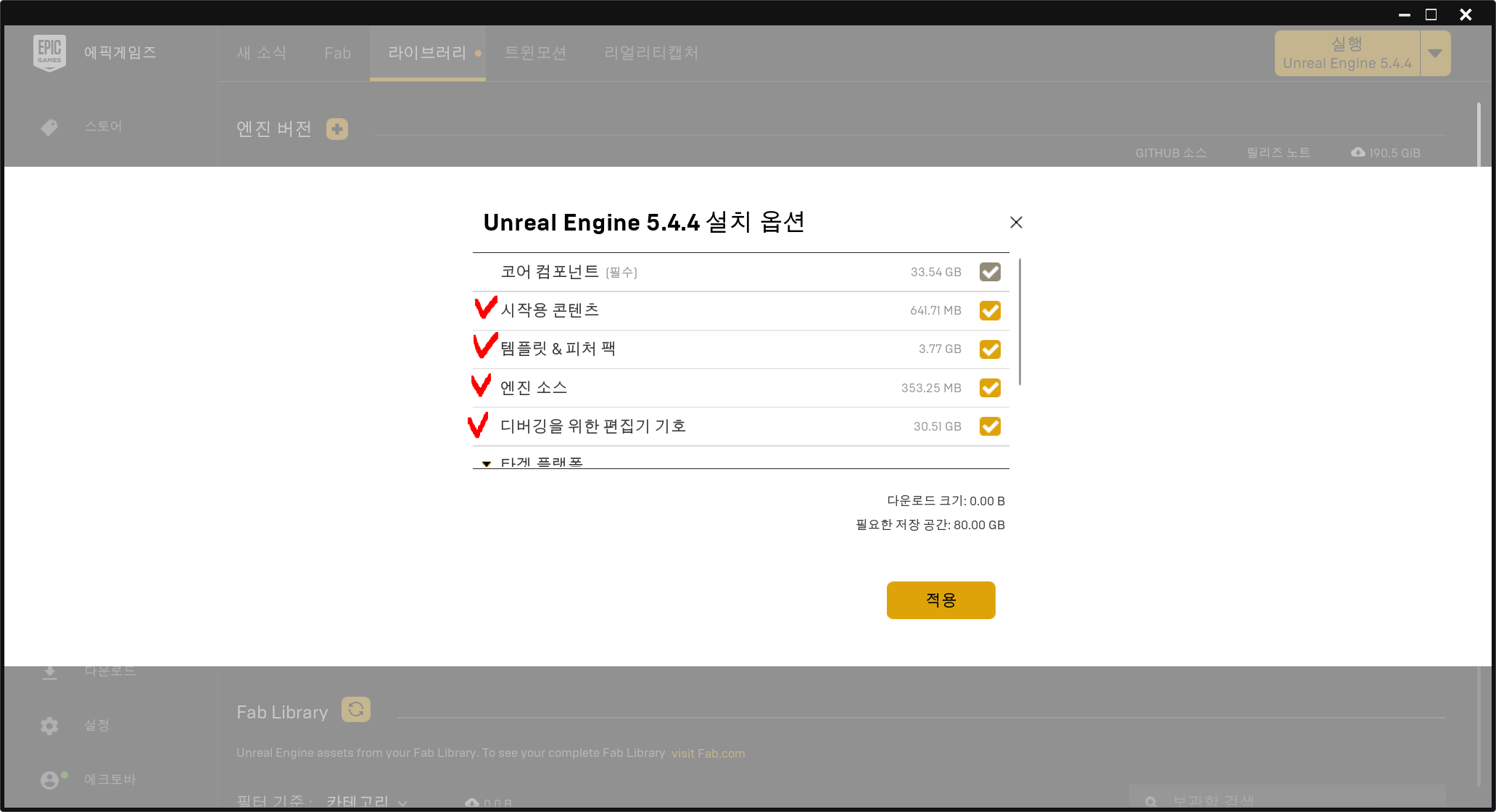This screenshot has width=1496, height=812.
Task: Toggle the 엔진 소스 checkbox
Action: (990, 388)
